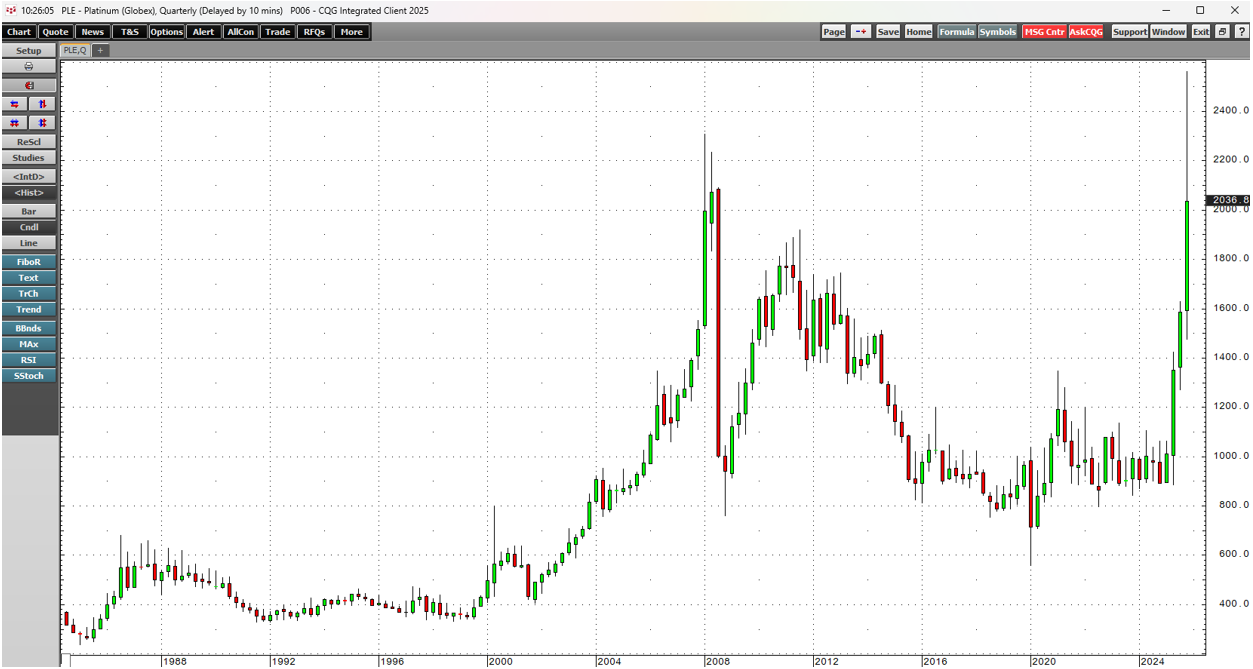Expand the Setup menu
The width and height of the screenshot is (1253, 669).
click(29, 50)
